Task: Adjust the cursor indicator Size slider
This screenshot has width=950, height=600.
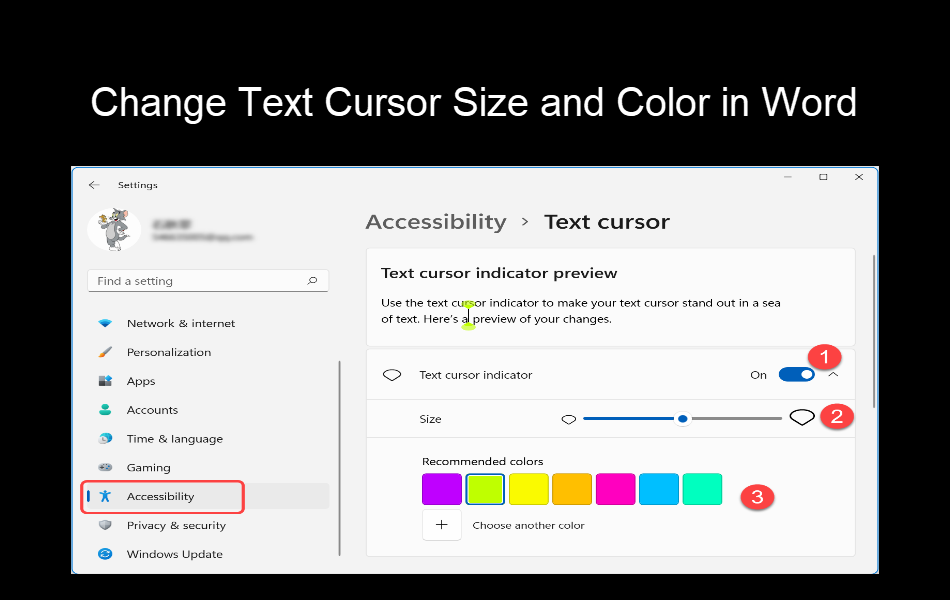Action: pyautogui.click(x=682, y=419)
